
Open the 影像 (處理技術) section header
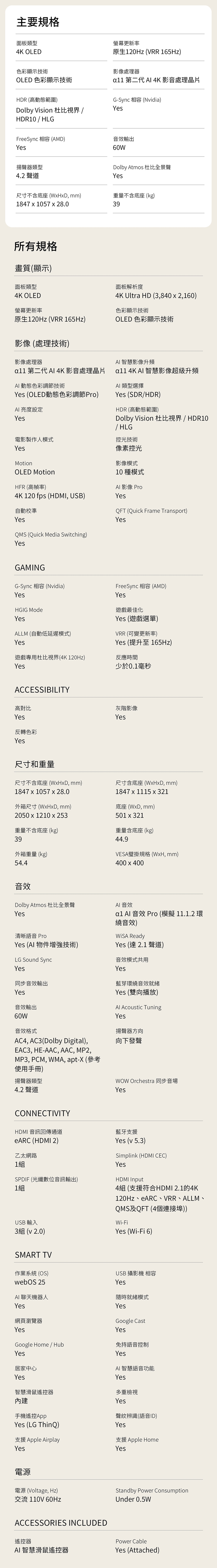coord(42,344)
